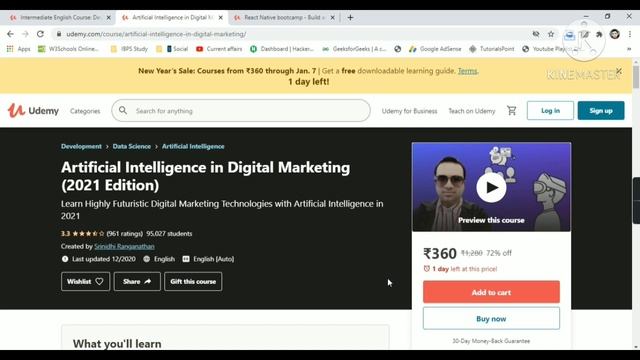The image size is (640, 360).
Task: Go to Udemy home via logo
Action: (33, 111)
